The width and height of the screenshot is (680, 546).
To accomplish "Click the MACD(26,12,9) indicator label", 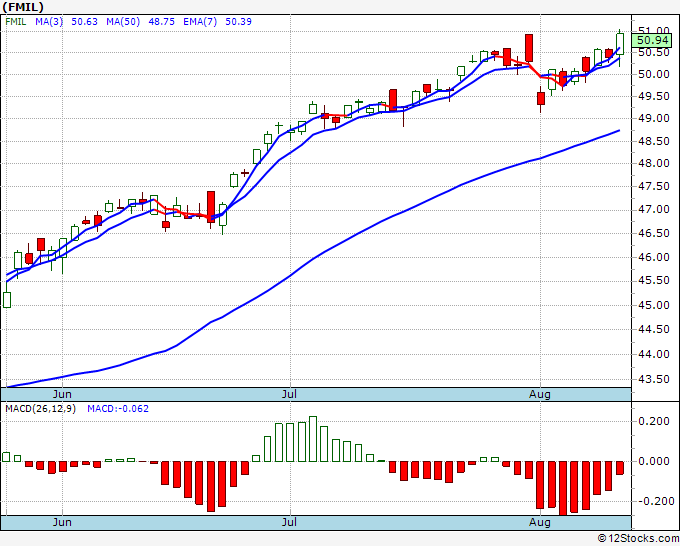I will 40,409.
